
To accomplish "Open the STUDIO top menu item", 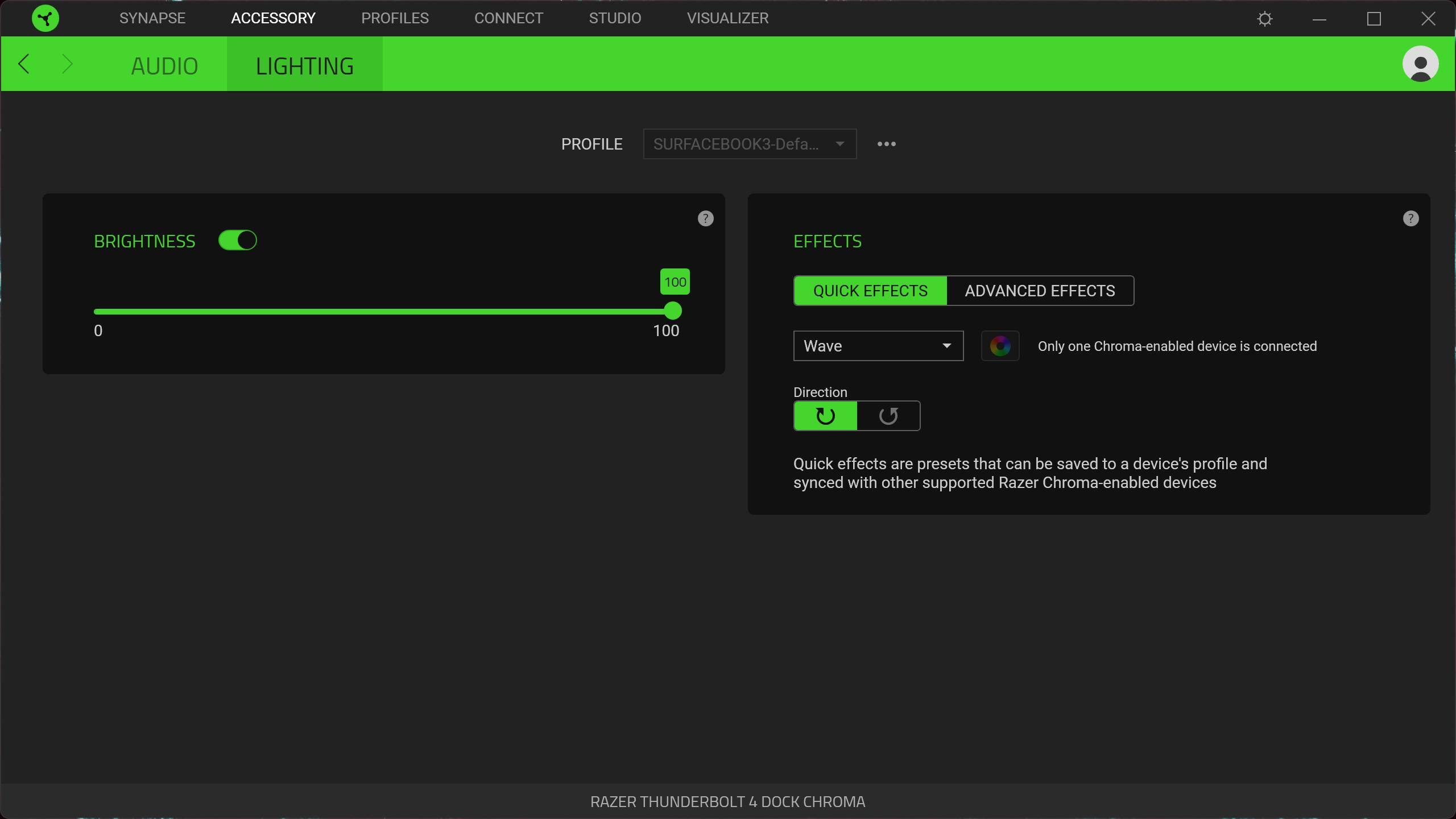I will pos(615,18).
